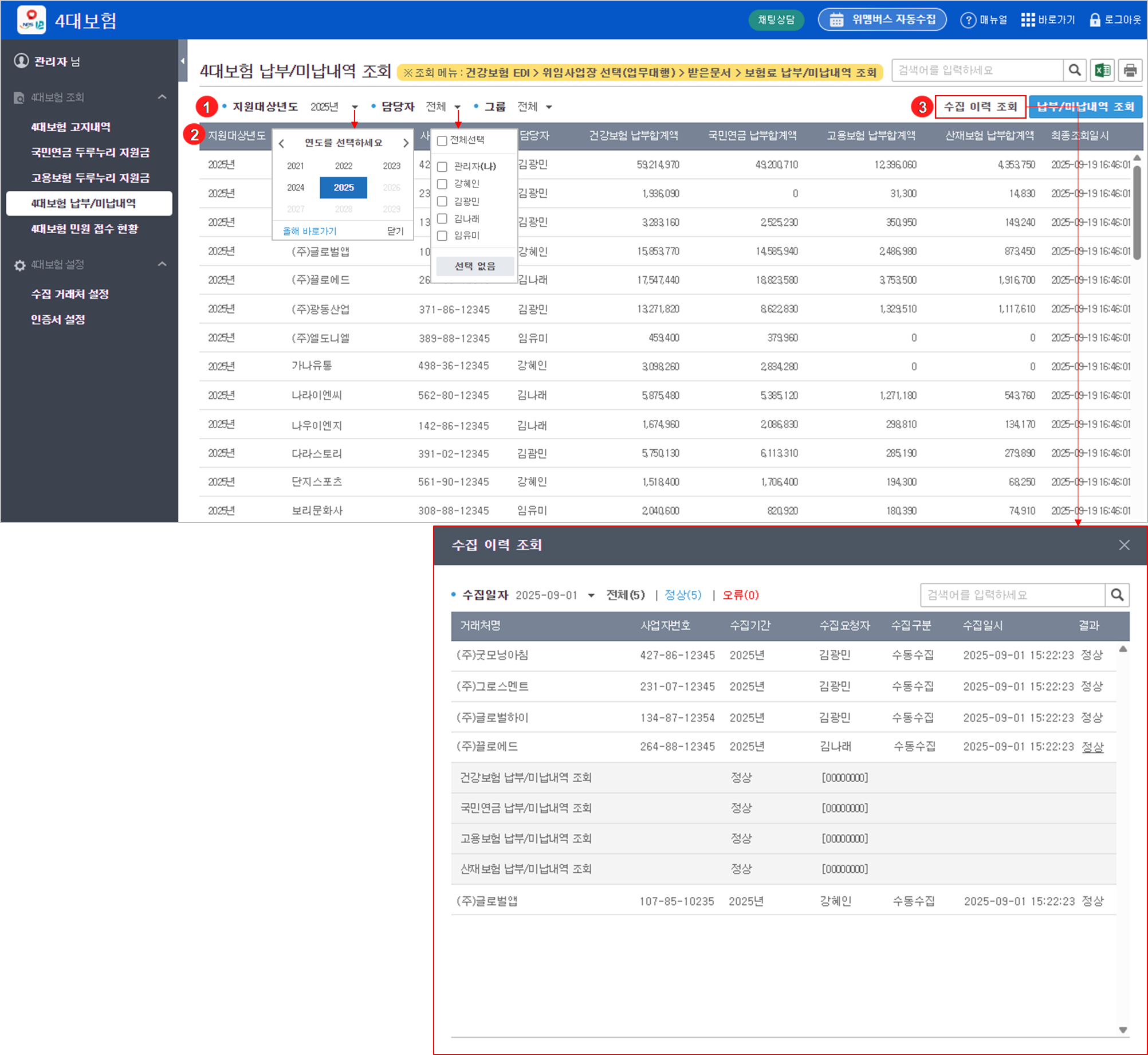Open the 수집일자 date dropdown
This screenshot has height=1055, width=1148.
591,595
